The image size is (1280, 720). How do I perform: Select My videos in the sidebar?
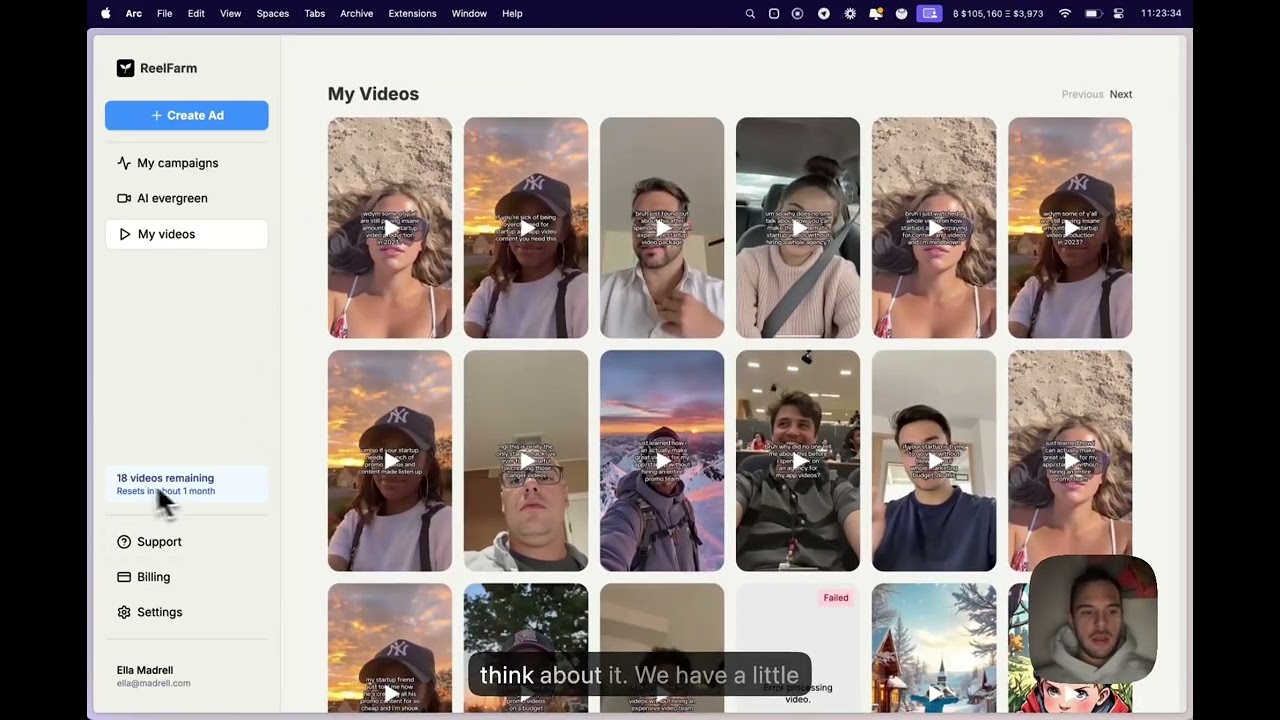pyautogui.click(x=186, y=234)
